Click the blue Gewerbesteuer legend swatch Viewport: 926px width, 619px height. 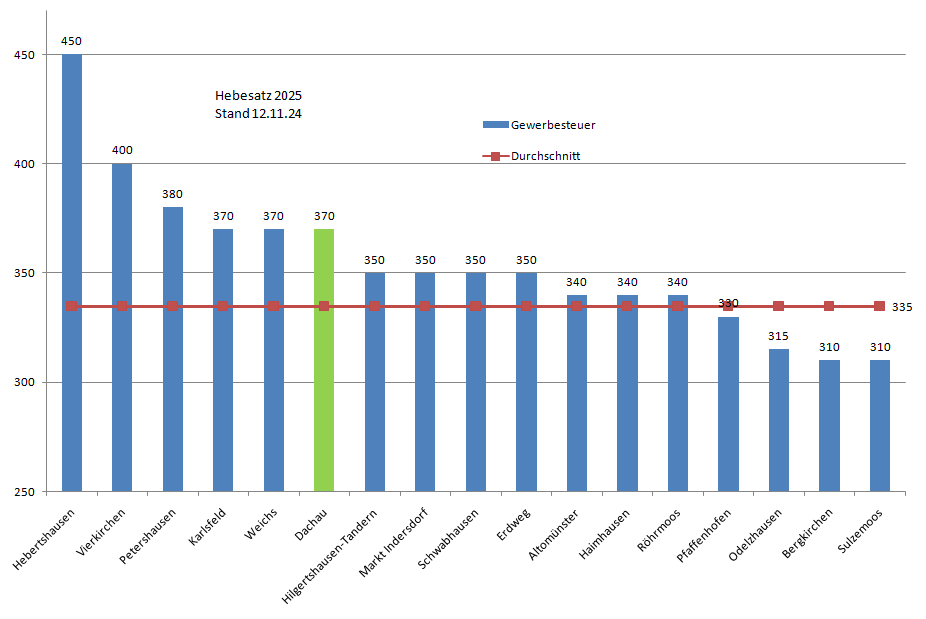(496, 125)
